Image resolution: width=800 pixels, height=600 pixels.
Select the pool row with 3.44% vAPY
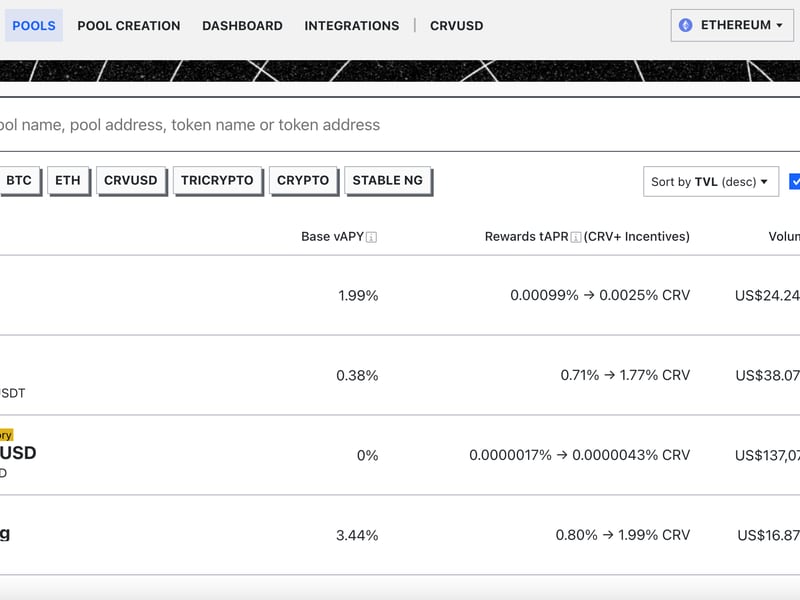click(x=400, y=535)
